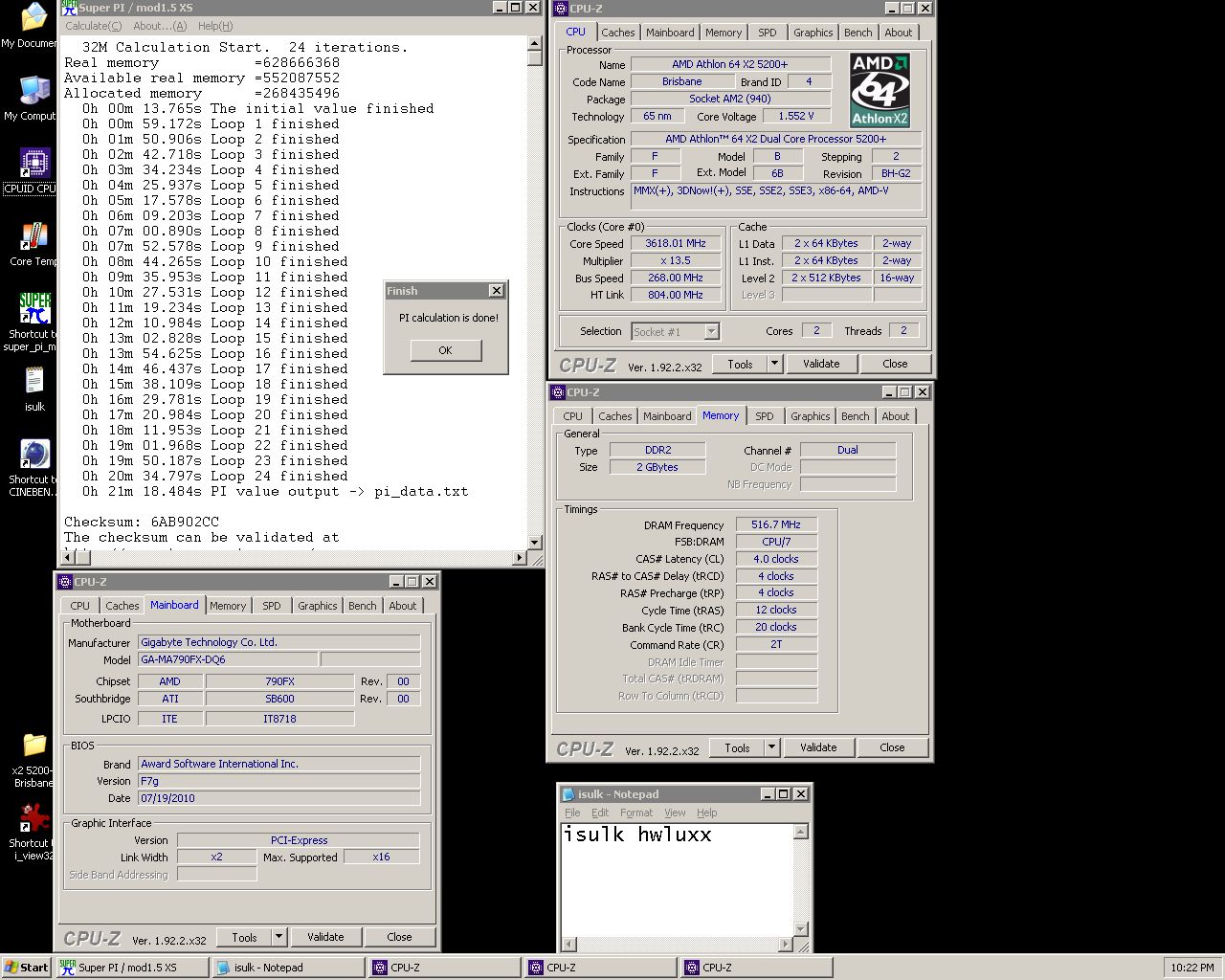Click CAS# Latency 4.0 clocks value
The image size is (1225, 980).
click(777, 559)
